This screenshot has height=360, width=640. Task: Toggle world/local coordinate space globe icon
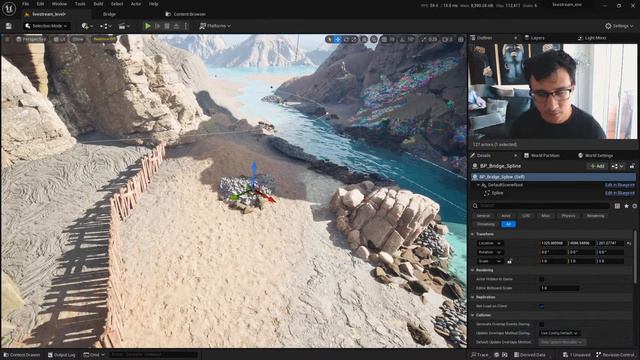[364, 39]
